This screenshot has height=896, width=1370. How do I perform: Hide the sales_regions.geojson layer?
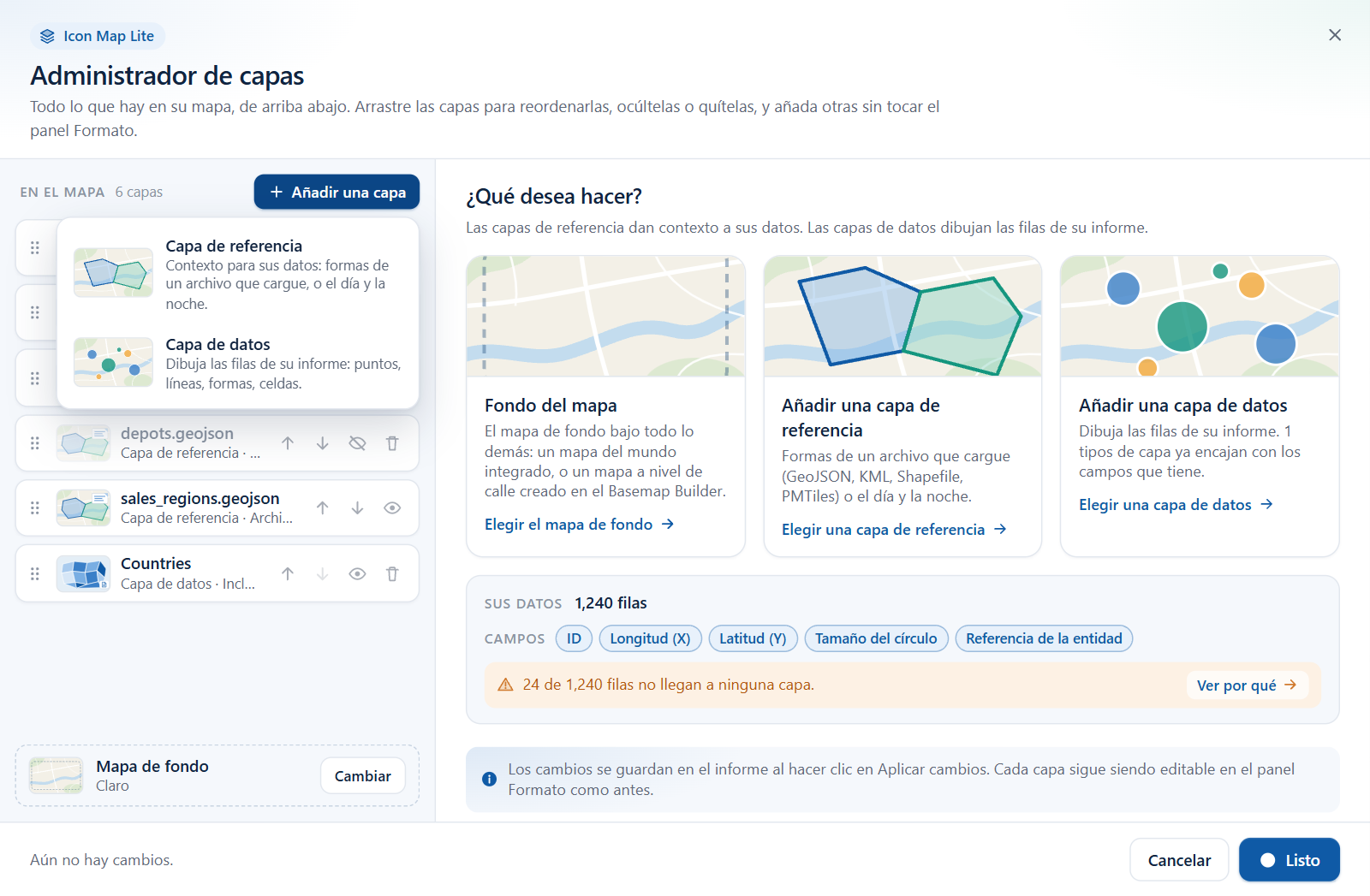click(392, 508)
